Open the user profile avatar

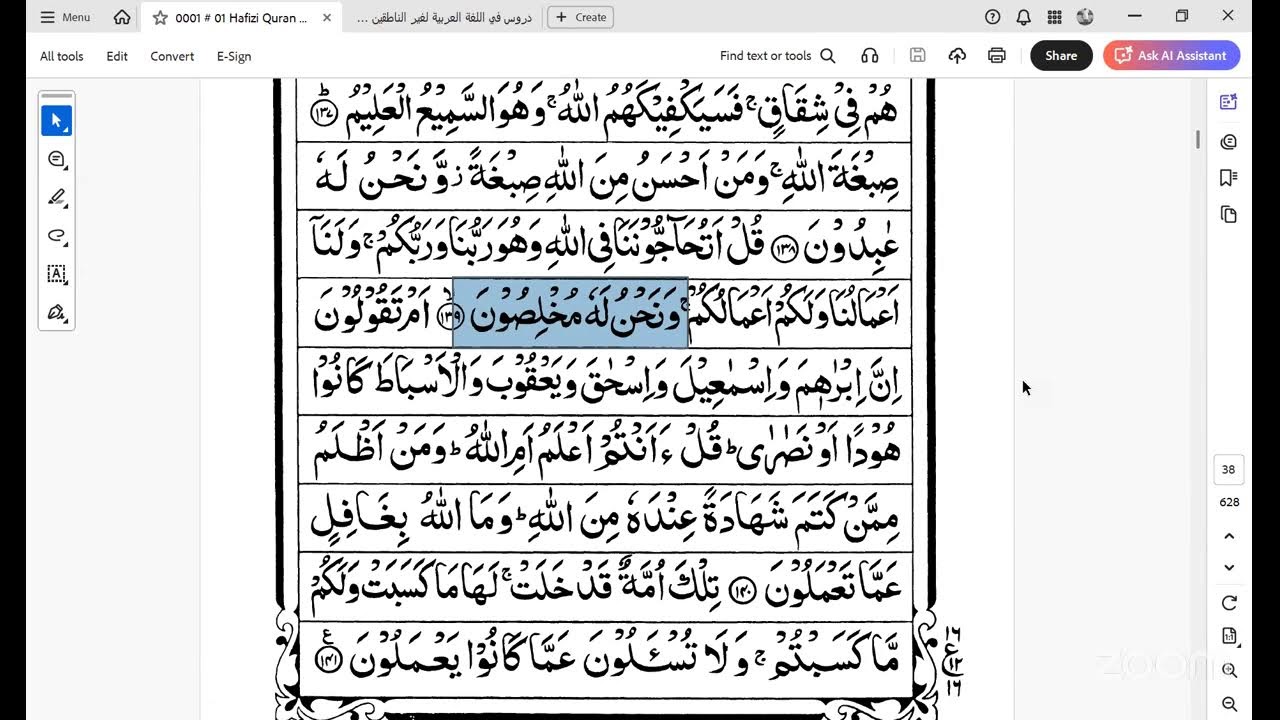pyautogui.click(x=1085, y=17)
